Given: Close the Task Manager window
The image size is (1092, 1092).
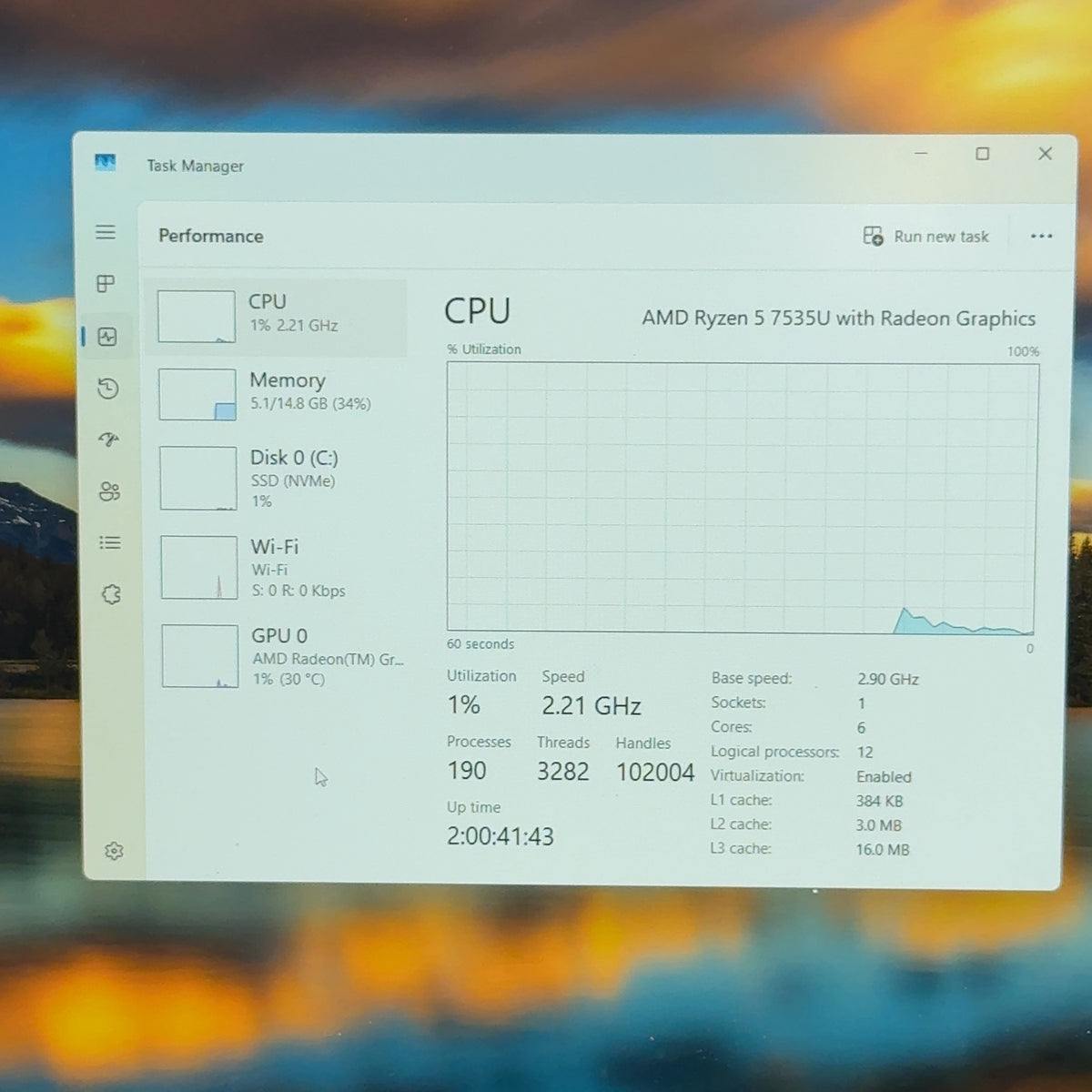Looking at the screenshot, I should (1045, 154).
